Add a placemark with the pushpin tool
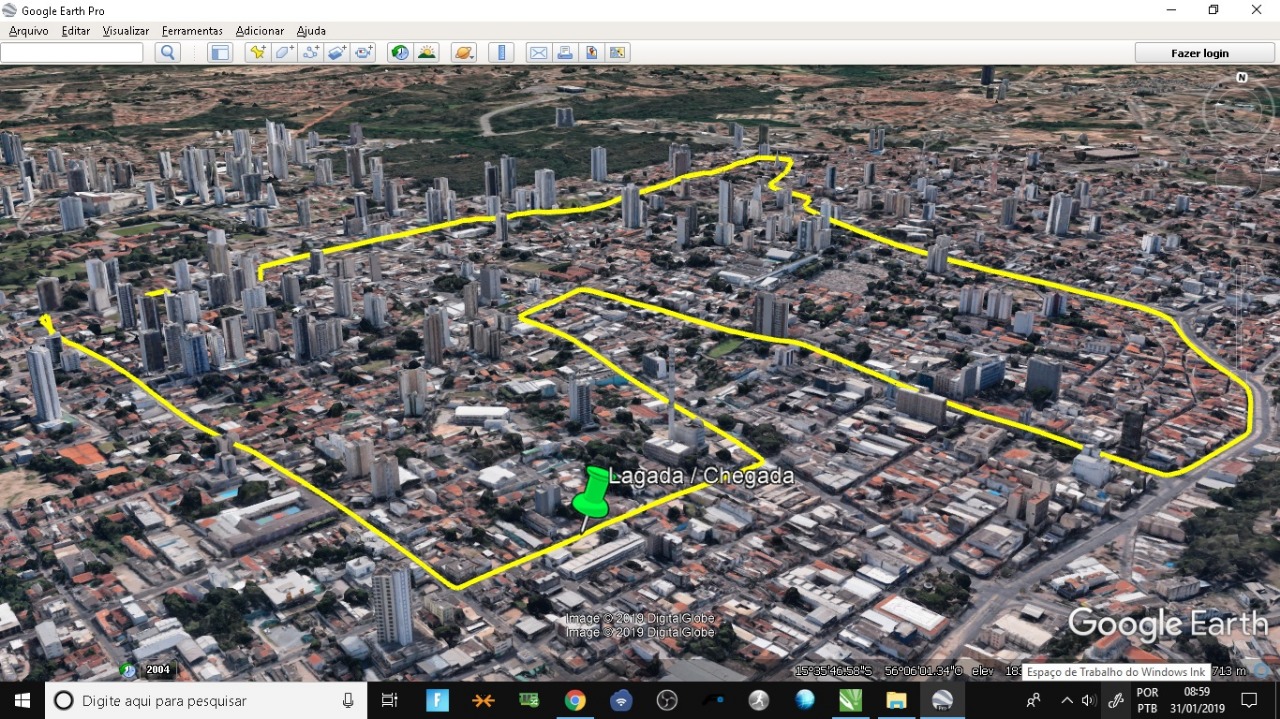Viewport: 1280px width, 719px height. pos(257,53)
